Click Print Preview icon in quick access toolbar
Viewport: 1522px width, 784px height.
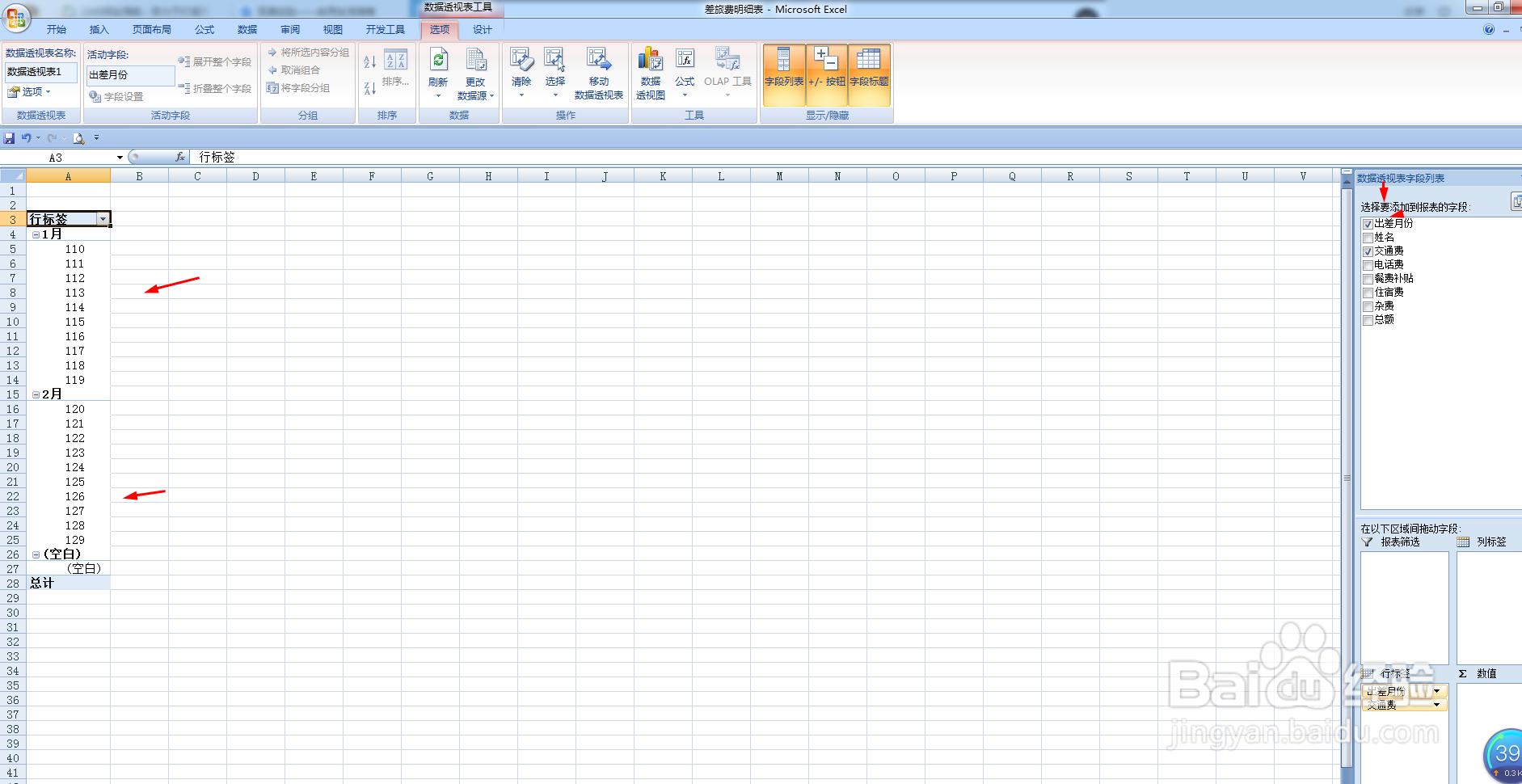[x=78, y=138]
